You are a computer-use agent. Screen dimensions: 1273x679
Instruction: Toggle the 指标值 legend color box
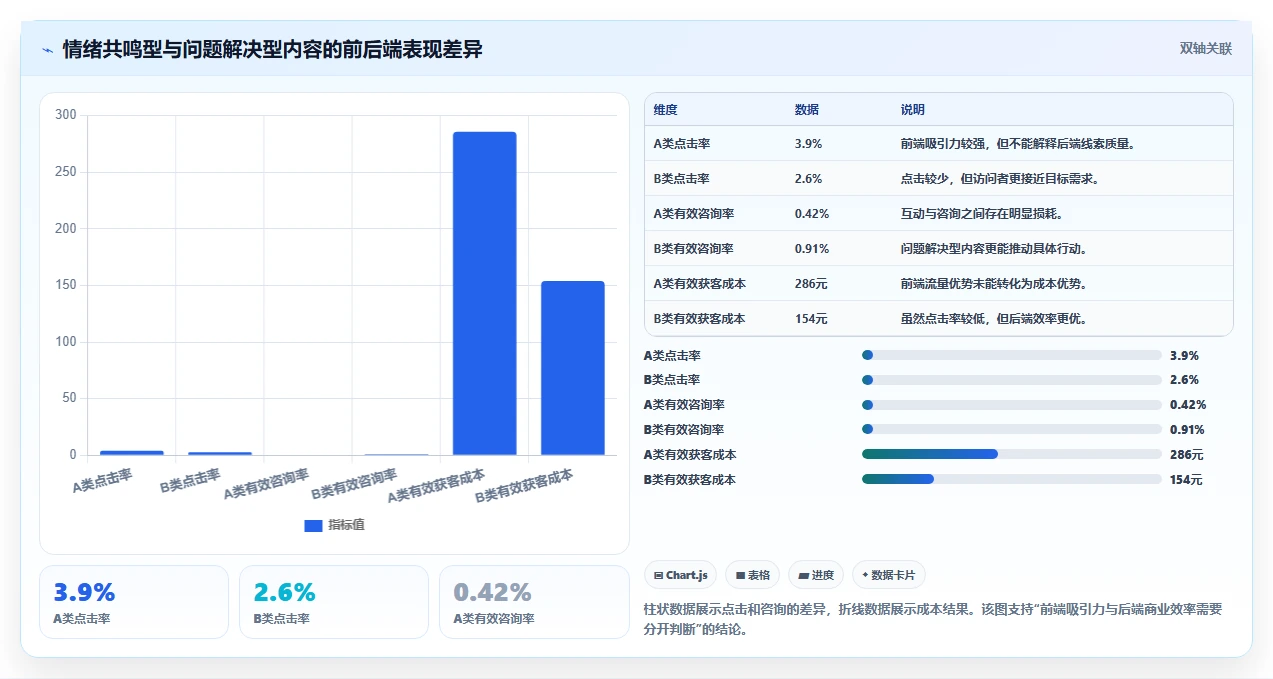tap(313, 525)
